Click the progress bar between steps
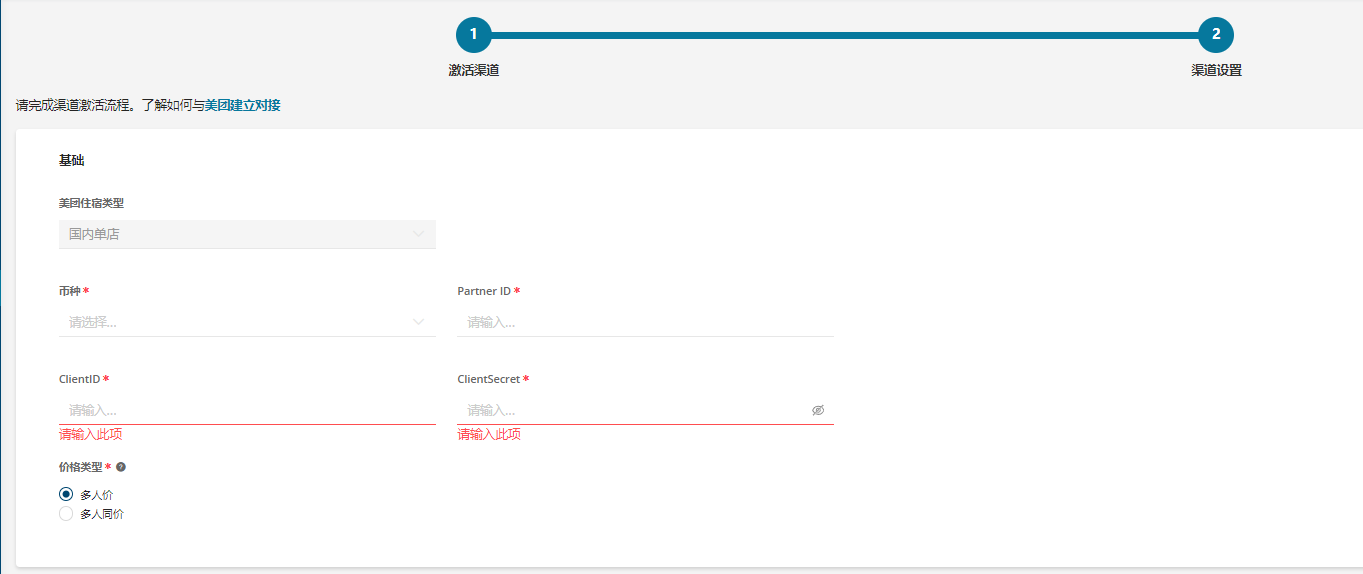1363x574 pixels. (845, 35)
